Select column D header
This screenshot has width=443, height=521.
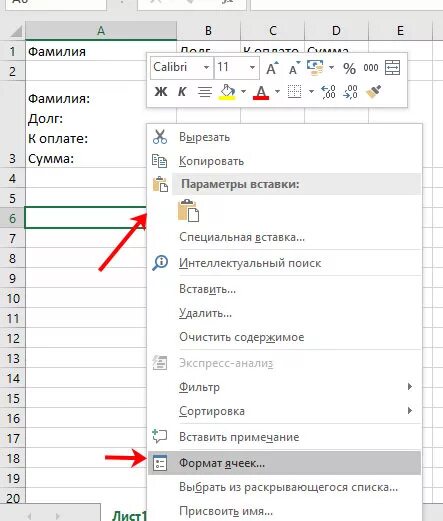pos(336,31)
